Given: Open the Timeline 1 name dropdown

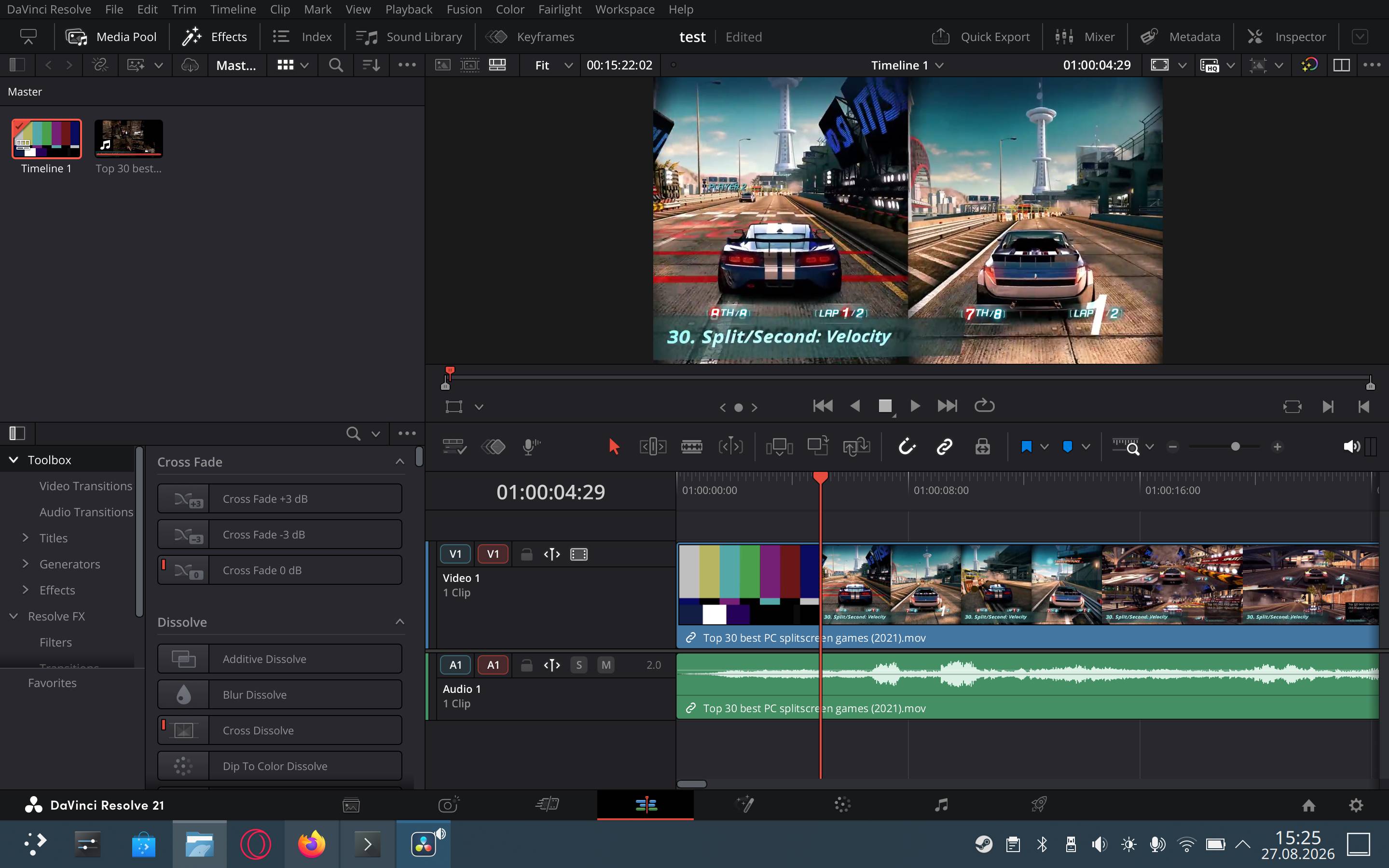Looking at the screenshot, I should click(x=907, y=66).
